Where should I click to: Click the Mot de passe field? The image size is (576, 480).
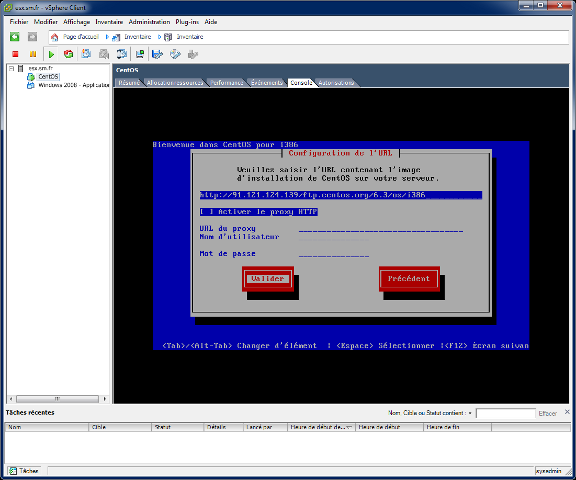click(x=334, y=254)
